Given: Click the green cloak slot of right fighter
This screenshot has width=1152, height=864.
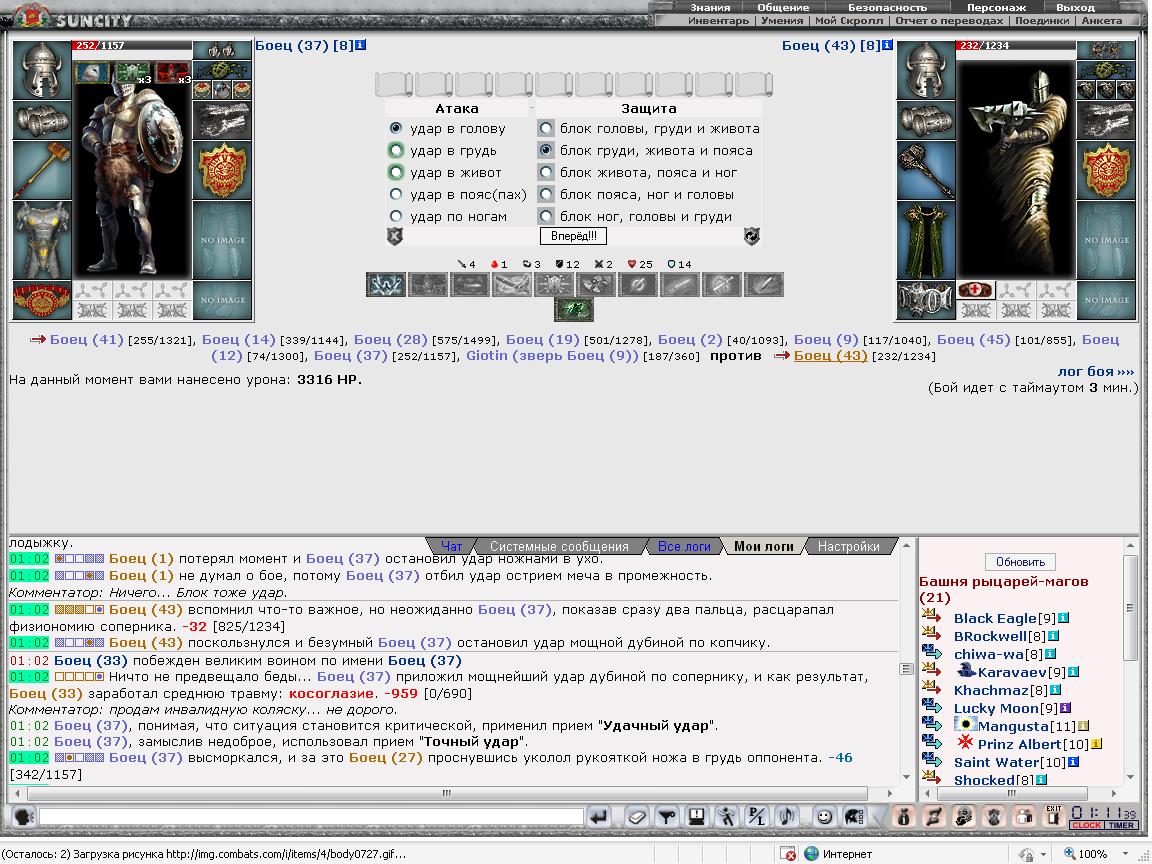Looking at the screenshot, I should [x=926, y=241].
